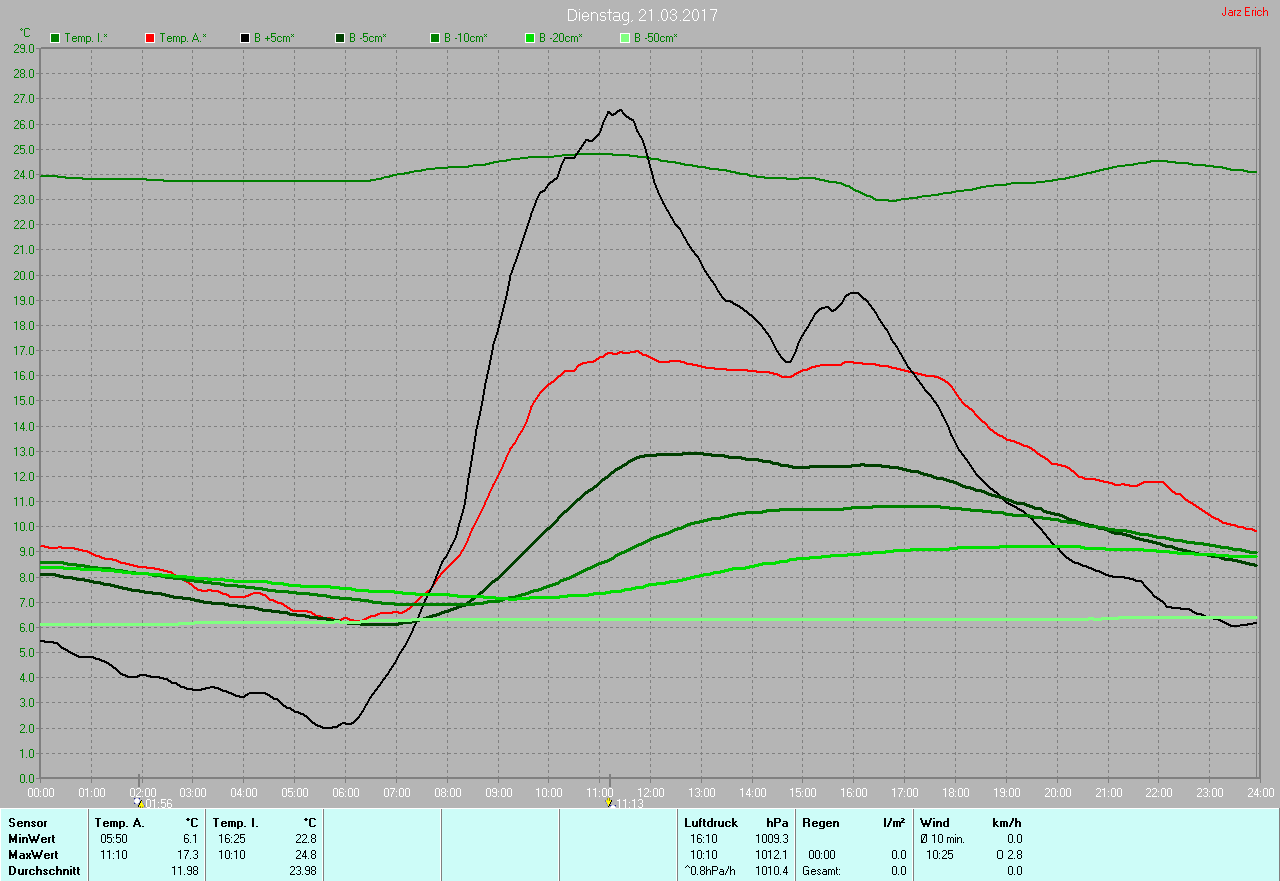Click the Wind header in the table
The height and width of the screenshot is (881, 1280).
pos(934,823)
